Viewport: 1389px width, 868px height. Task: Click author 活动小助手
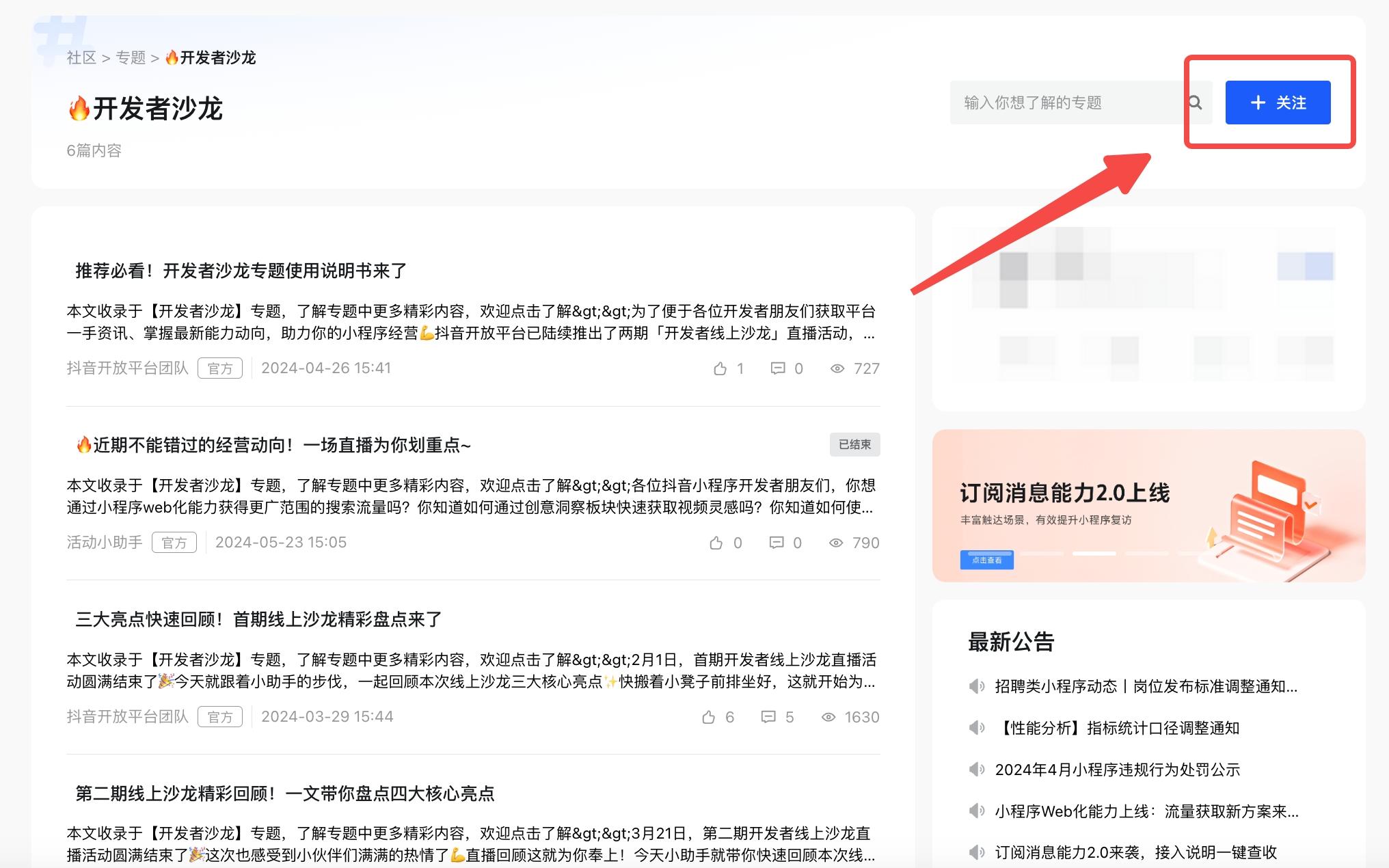pos(105,543)
